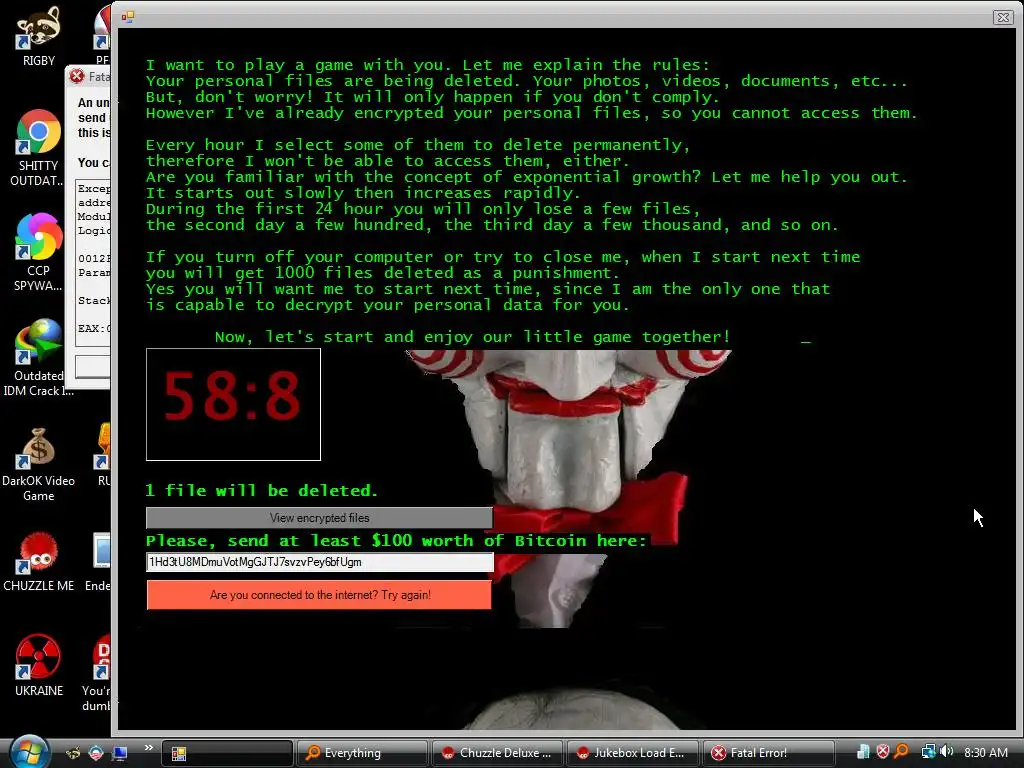Click View encrypted files button

[x=319, y=518]
